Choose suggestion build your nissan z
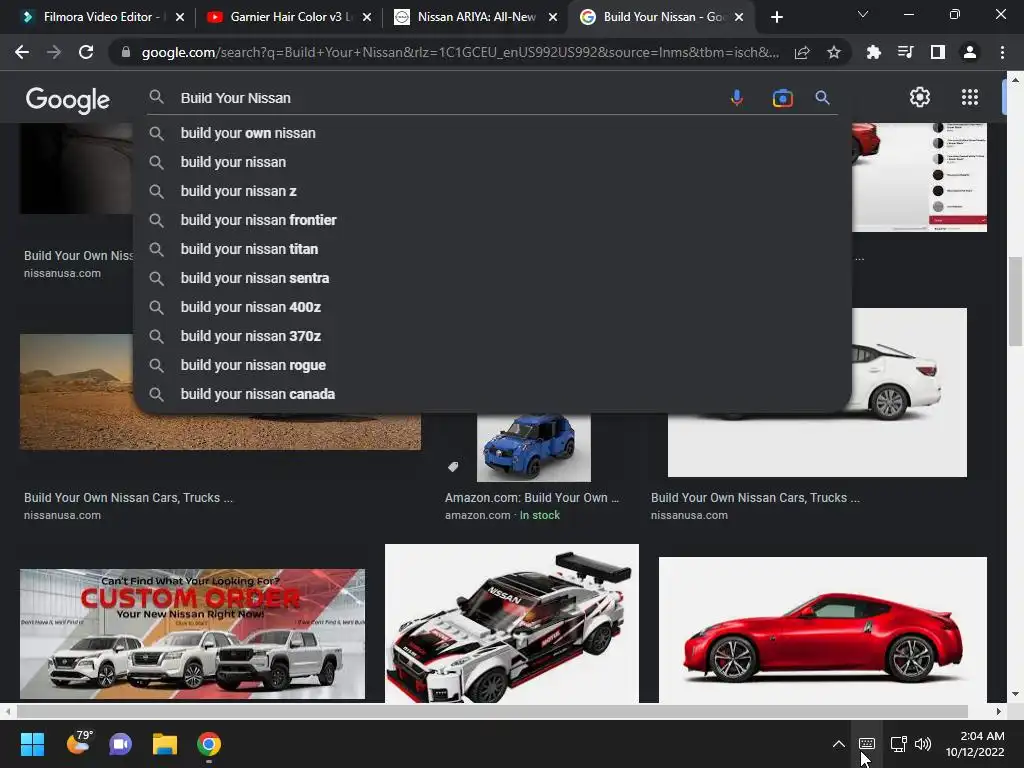Screen dimensions: 1024x768 [492, 191]
